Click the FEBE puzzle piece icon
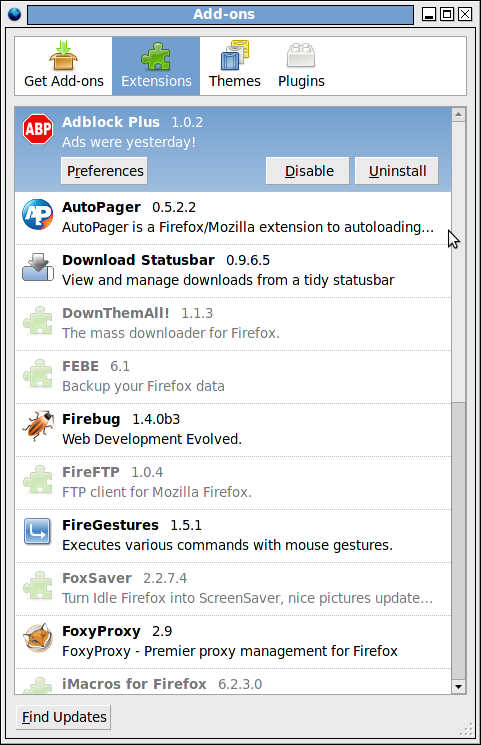The width and height of the screenshot is (481, 745). (x=38, y=373)
